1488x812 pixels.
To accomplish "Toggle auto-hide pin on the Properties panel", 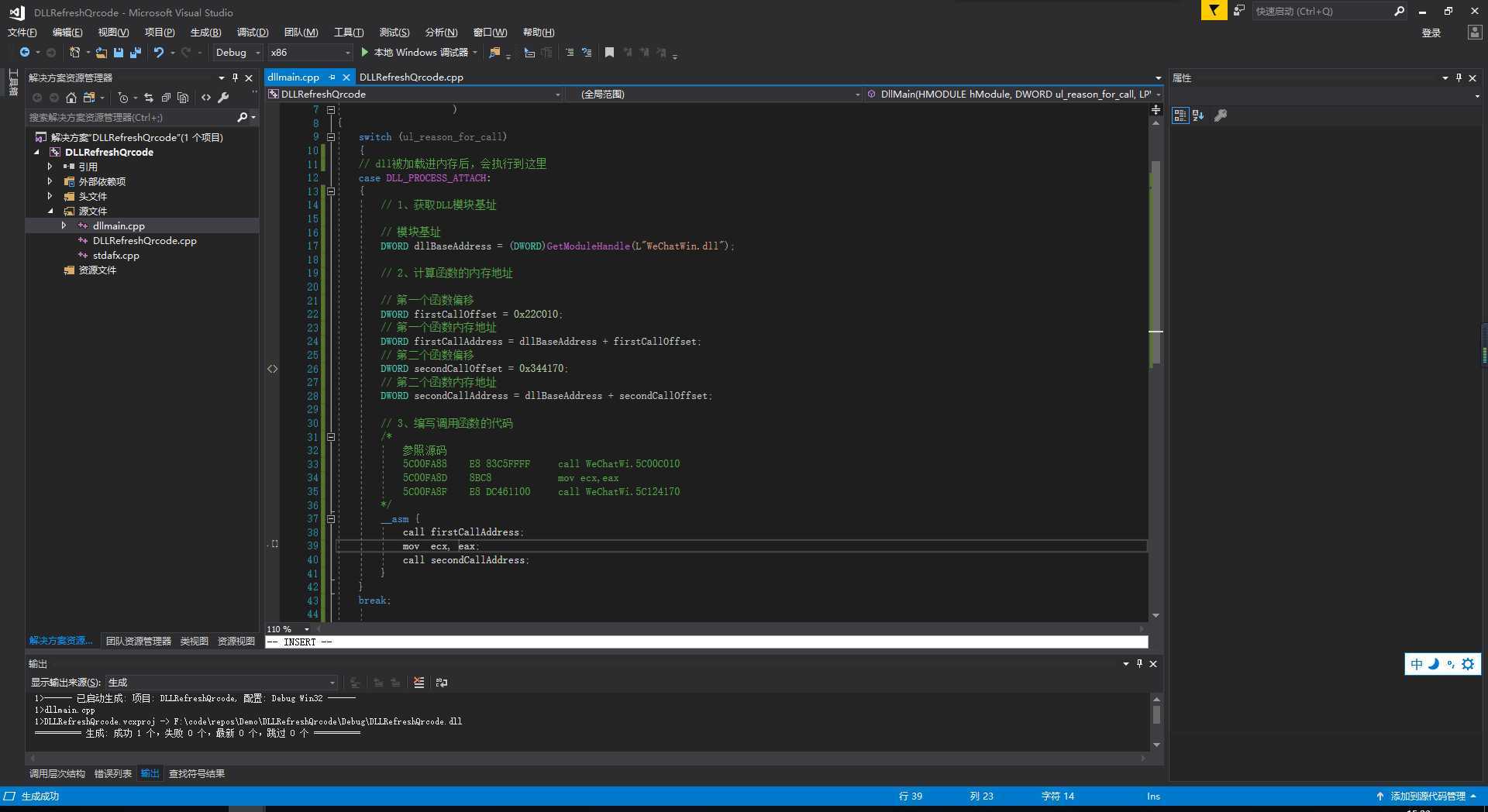I will [x=1459, y=77].
